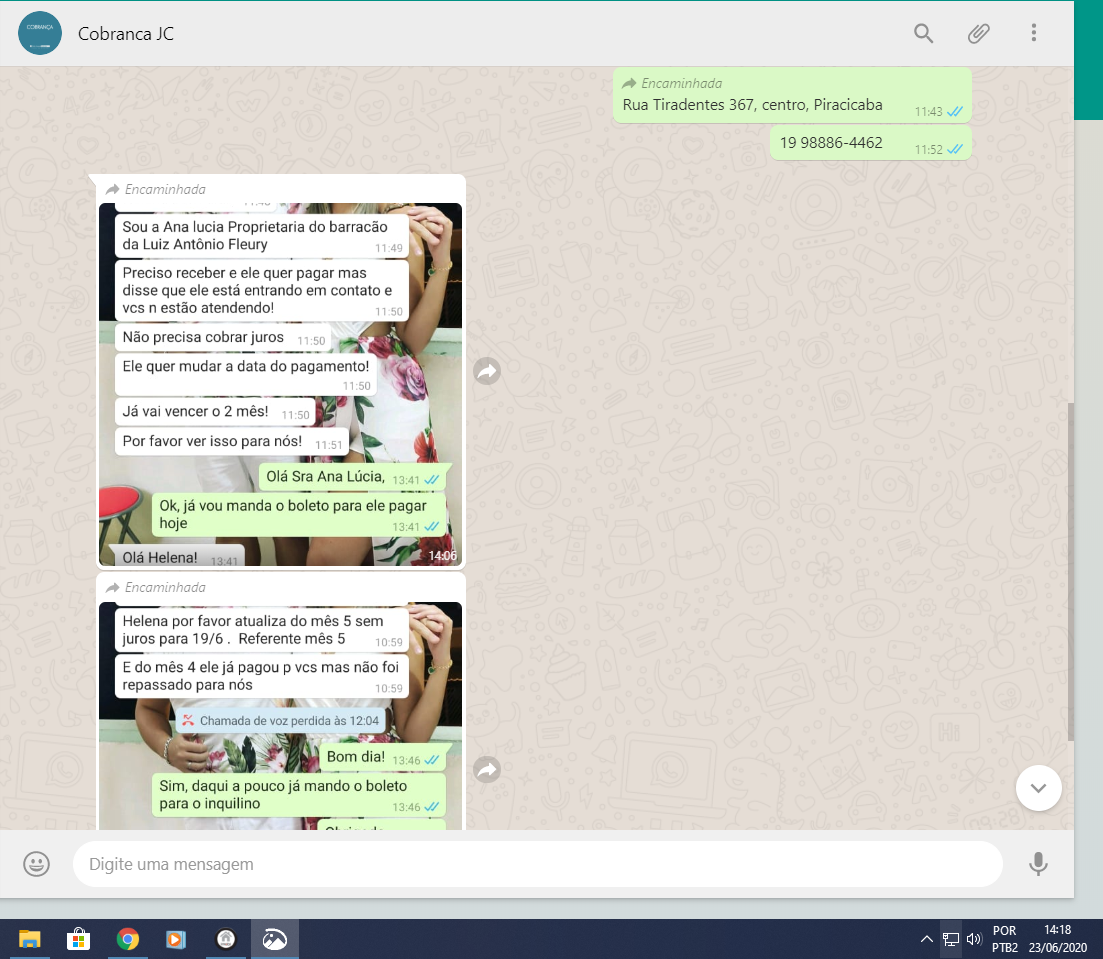Click the volume speaker icon in tray
The image size is (1103, 959).
[974, 939]
